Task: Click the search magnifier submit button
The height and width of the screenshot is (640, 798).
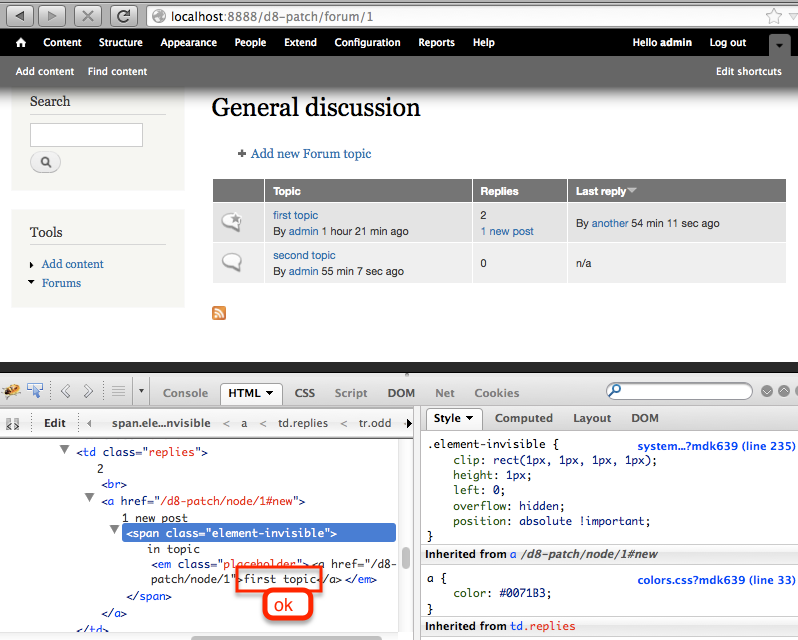Action: [x=45, y=162]
